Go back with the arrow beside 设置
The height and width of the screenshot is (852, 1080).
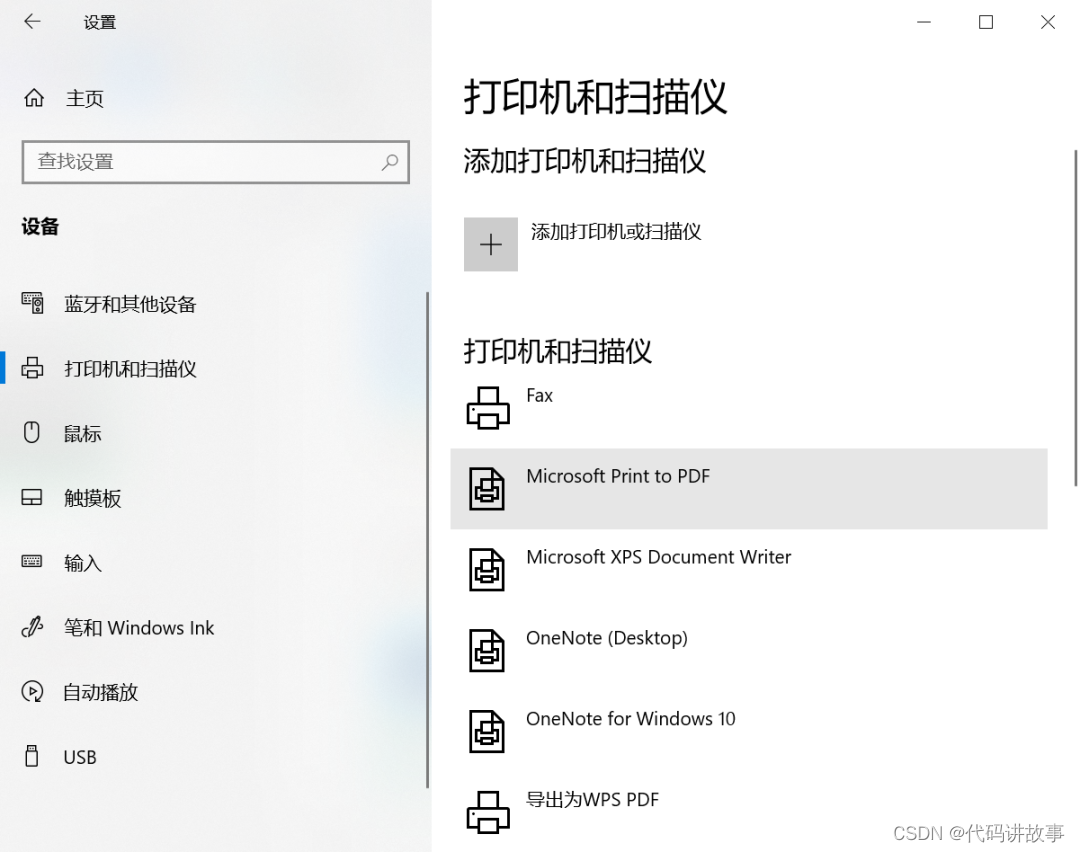[32, 21]
